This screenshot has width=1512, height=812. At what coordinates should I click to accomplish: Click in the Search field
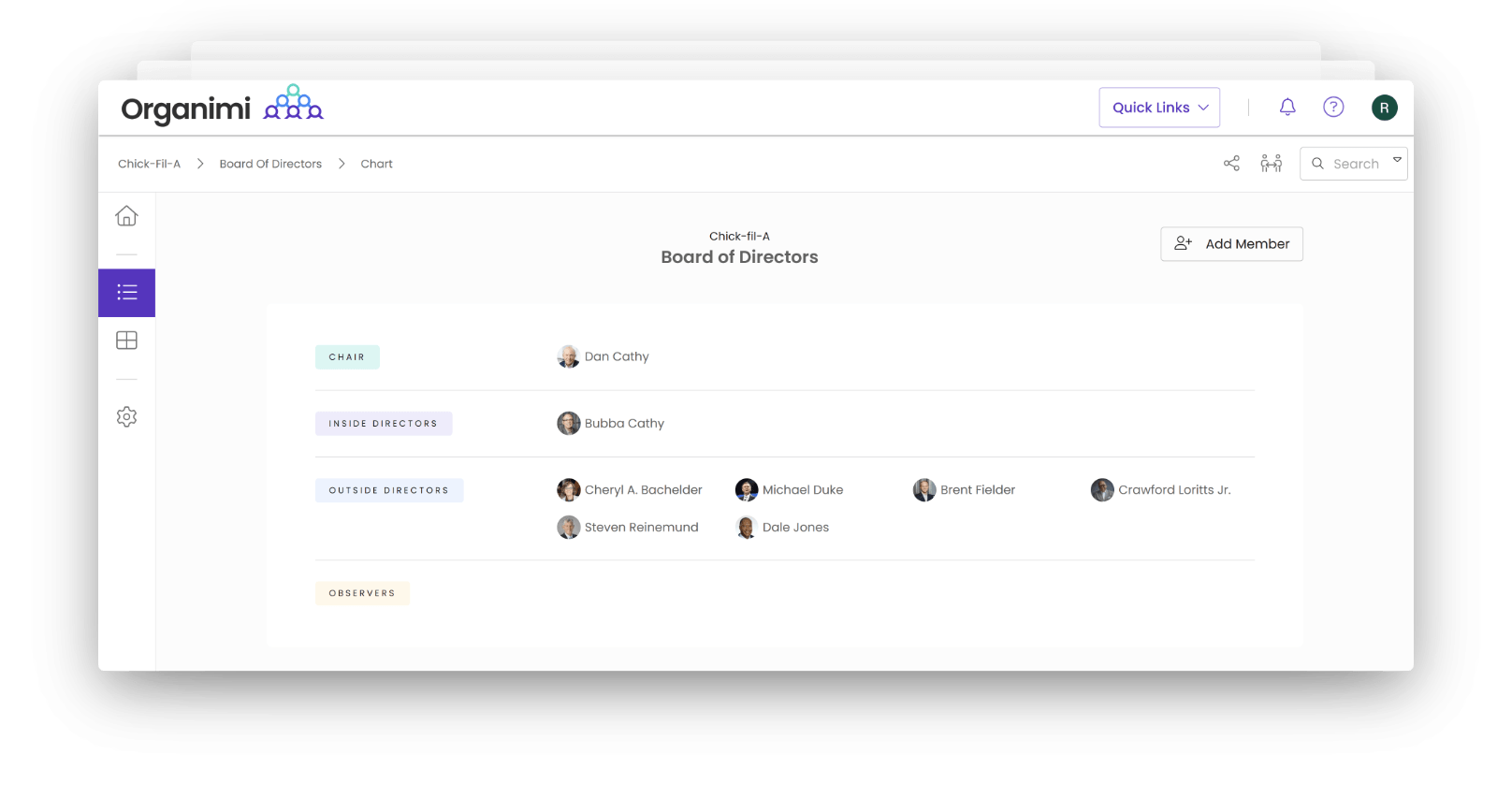(1355, 164)
